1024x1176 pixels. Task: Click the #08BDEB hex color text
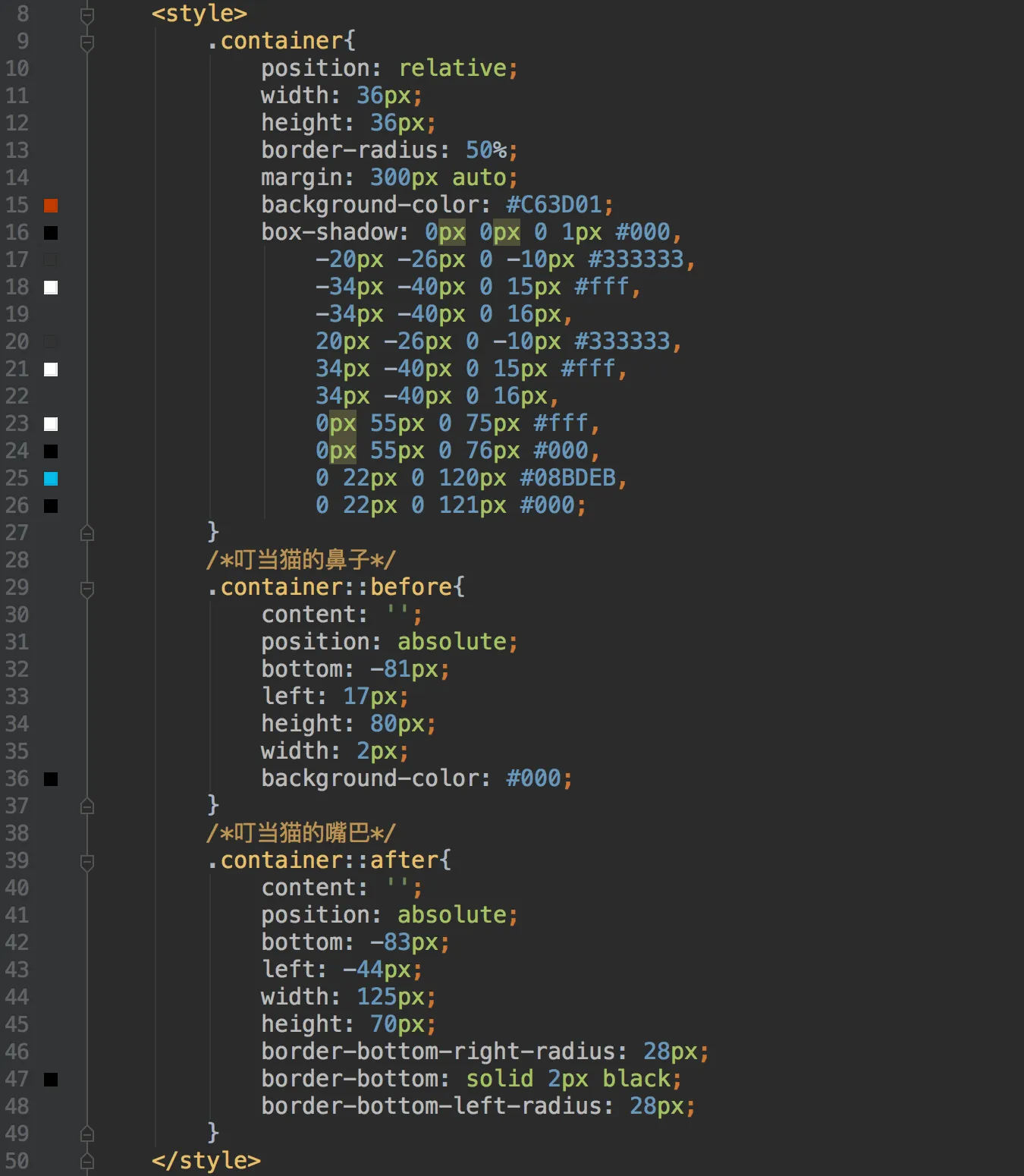pyautogui.click(x=568, y=478)
